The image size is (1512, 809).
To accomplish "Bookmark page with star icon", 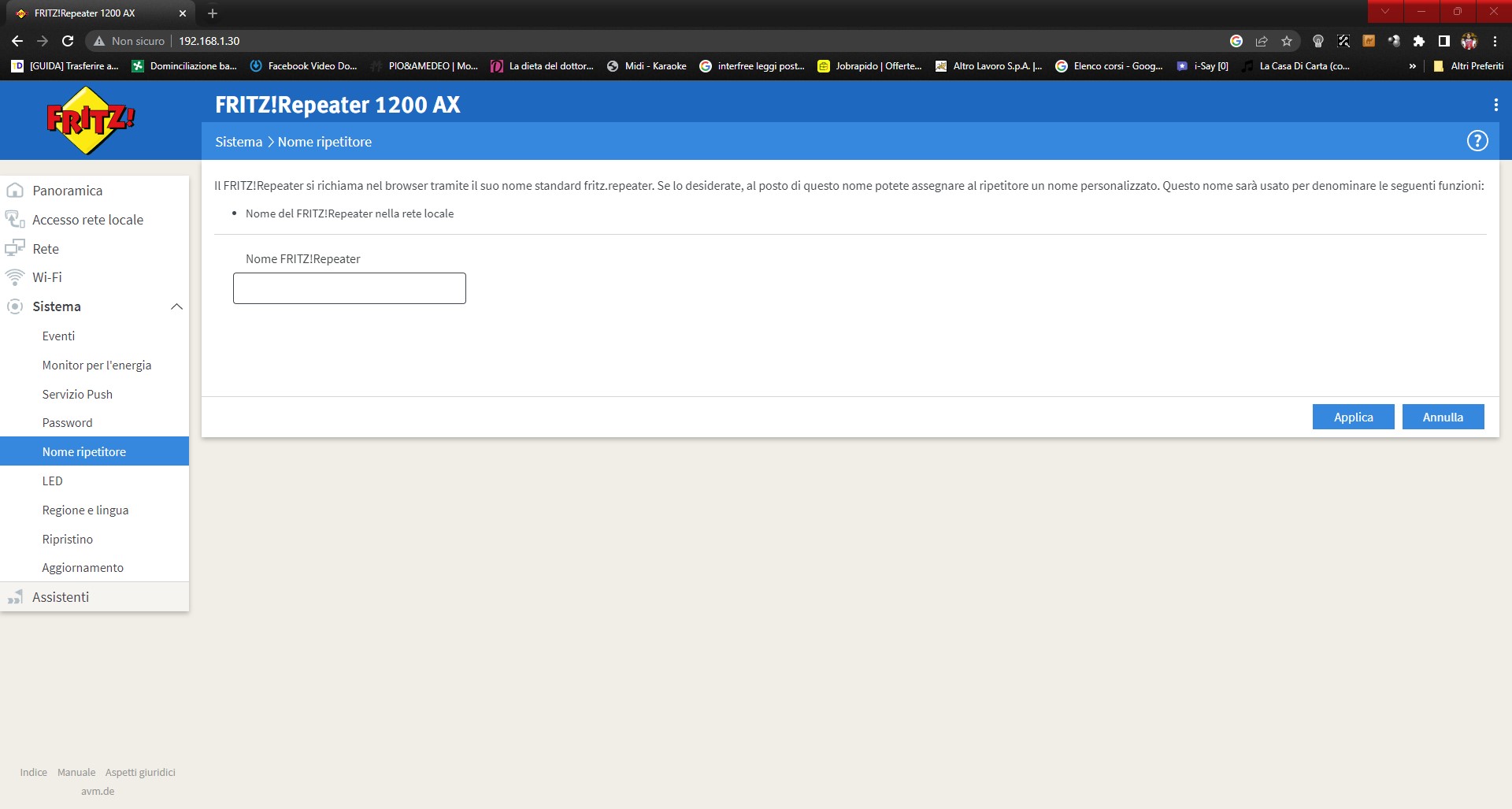I will (1287, 41).
